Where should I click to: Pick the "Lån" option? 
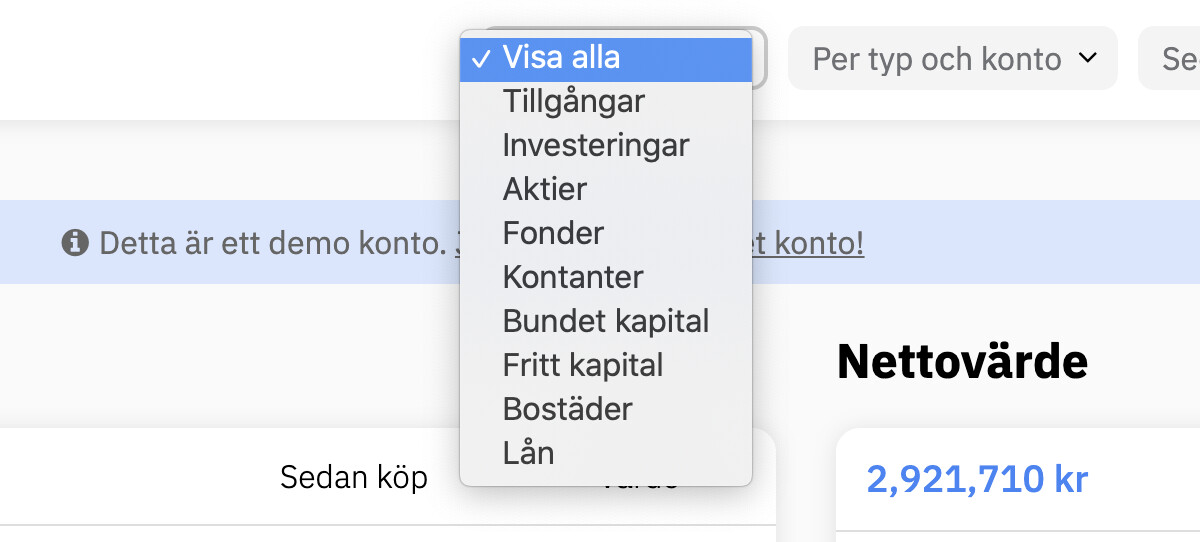(x=528, y=453)
